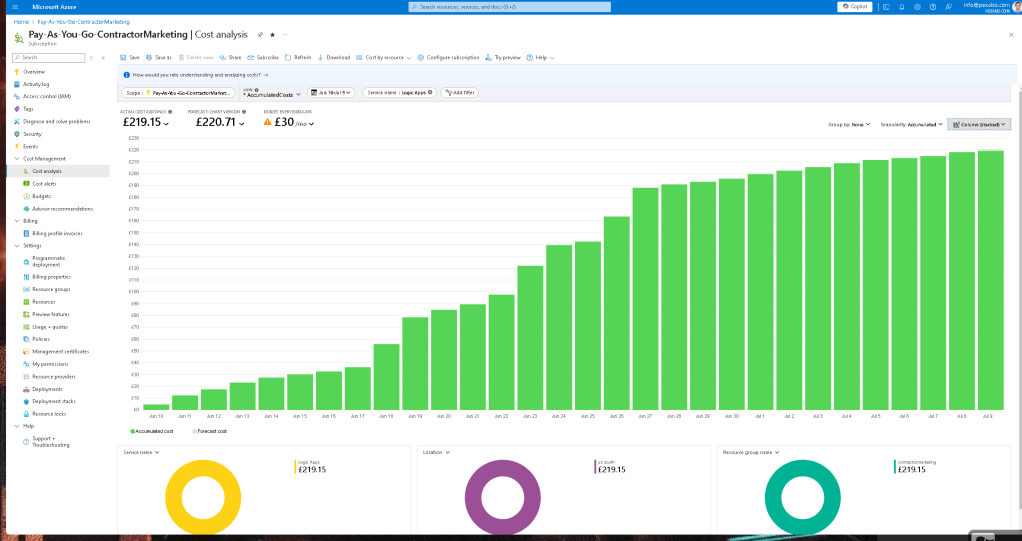Open the date range picker

coord(331,93)
